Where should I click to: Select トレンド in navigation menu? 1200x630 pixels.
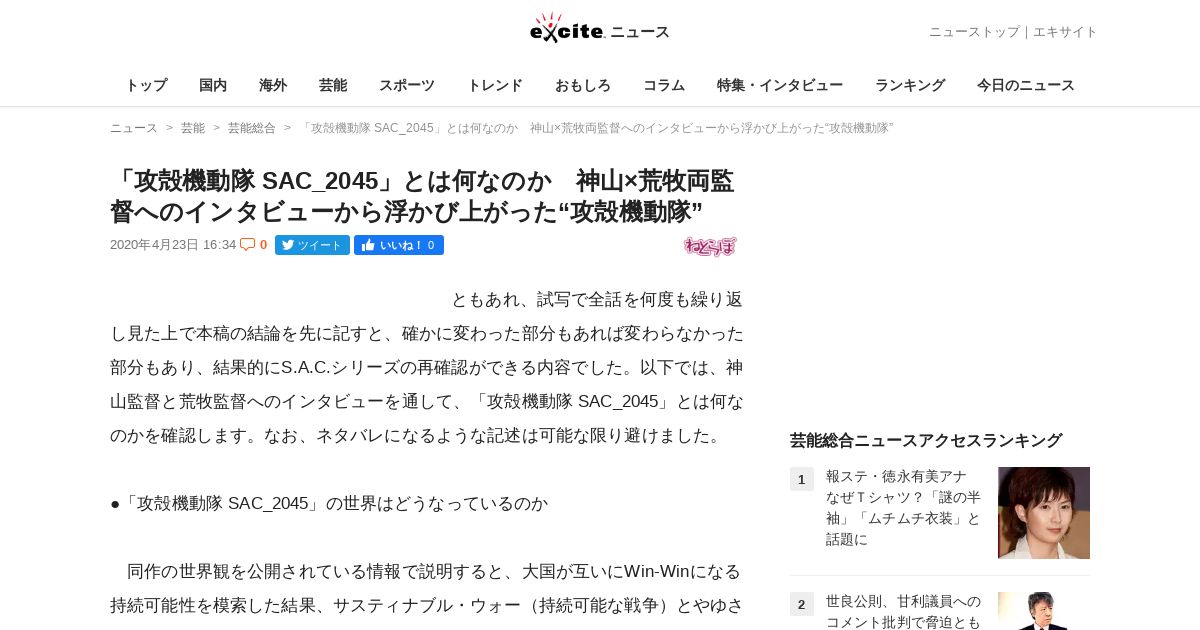pos(495,85)
